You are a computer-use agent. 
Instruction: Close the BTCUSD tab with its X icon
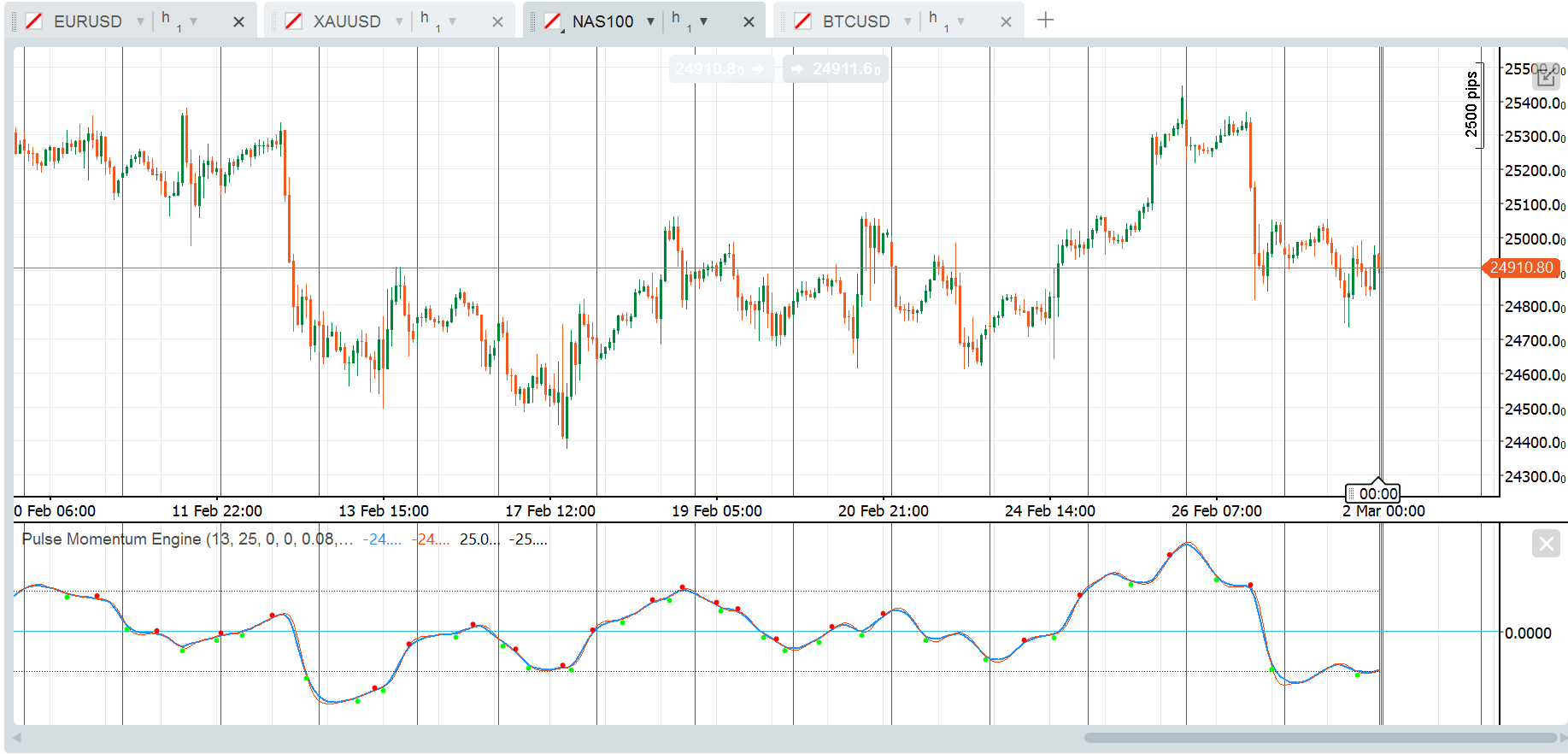pyautogui.click(x=1006, y=22)
